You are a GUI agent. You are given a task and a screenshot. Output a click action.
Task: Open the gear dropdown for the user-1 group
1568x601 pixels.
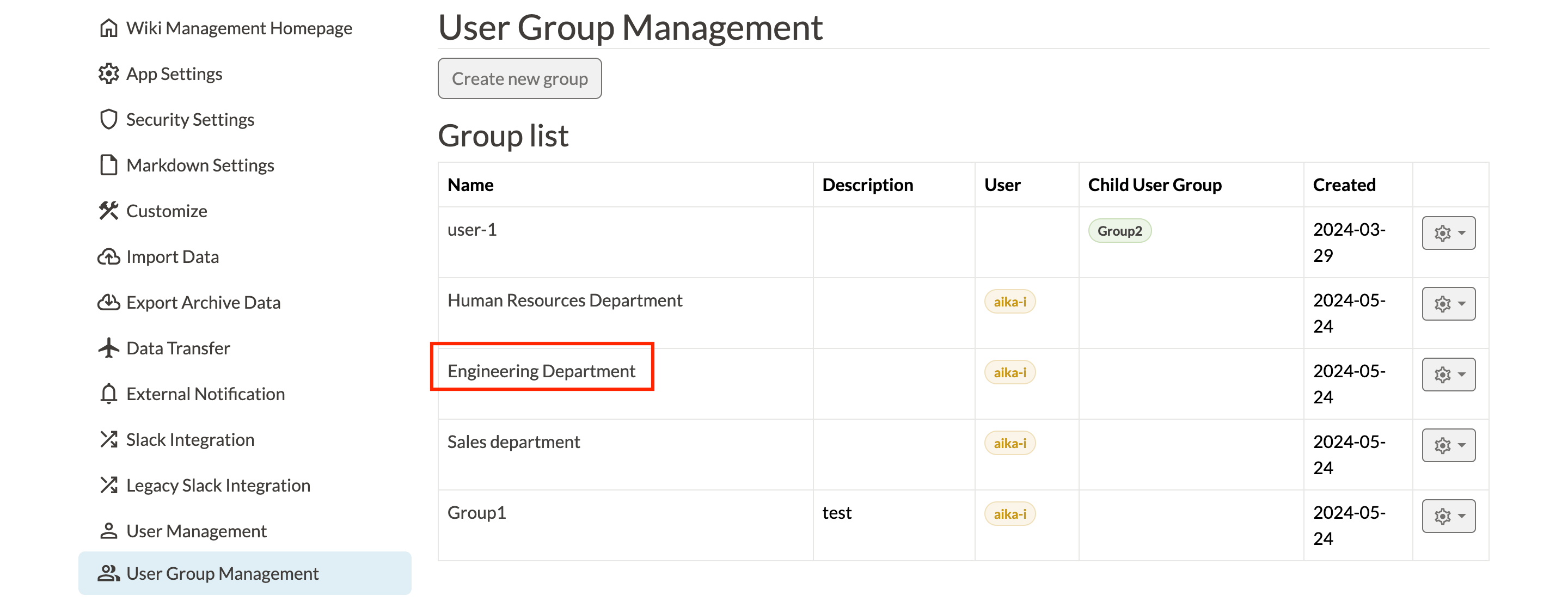[x=1448, y=232]
